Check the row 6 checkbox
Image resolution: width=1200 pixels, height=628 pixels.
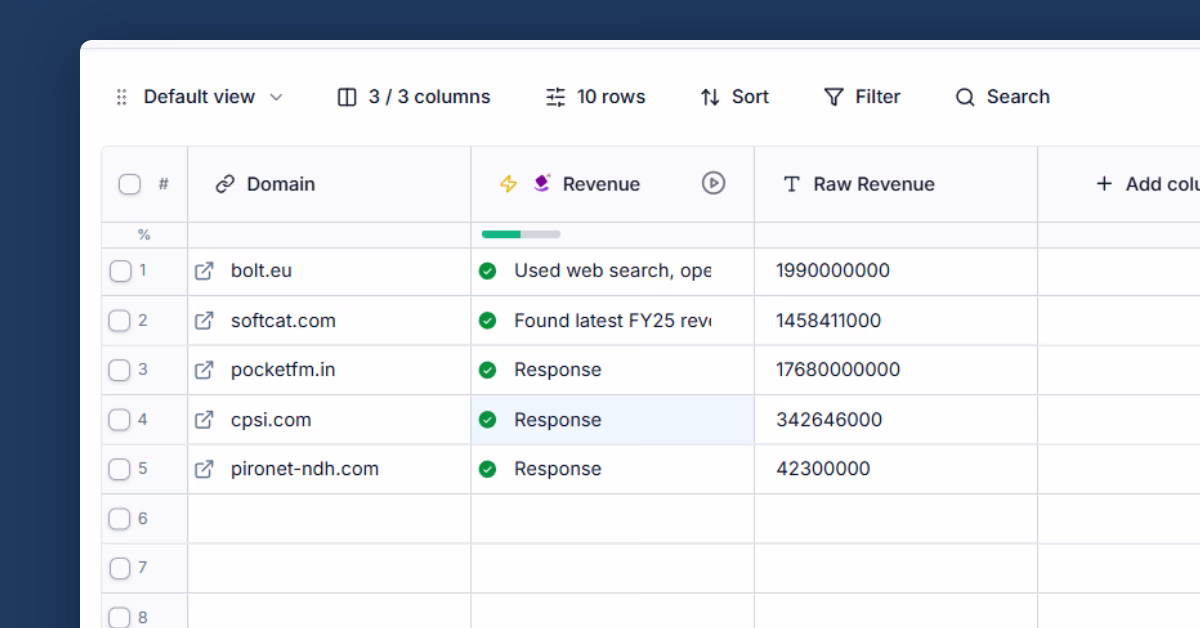pos(120,519)
